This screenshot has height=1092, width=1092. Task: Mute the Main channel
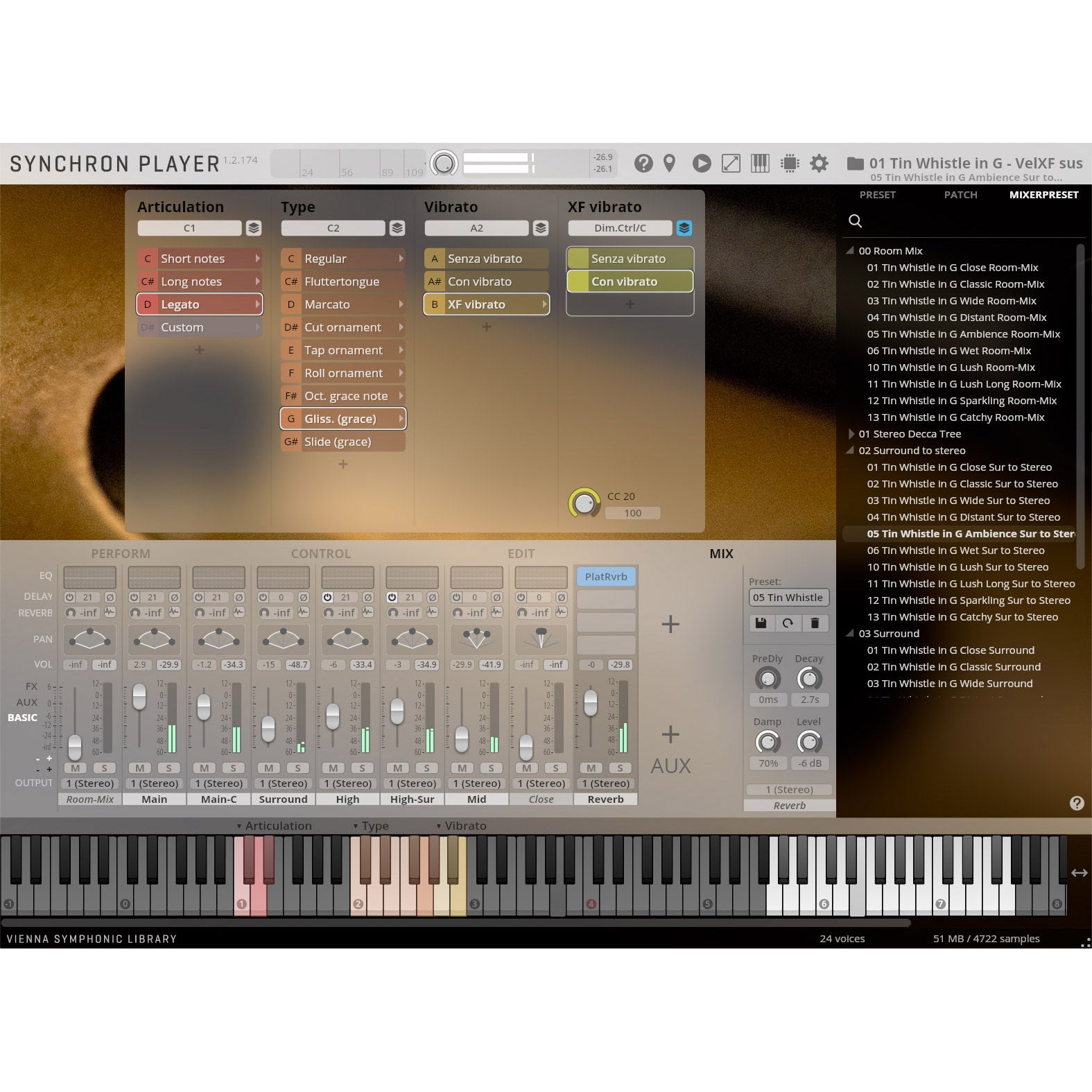(140, 768)
